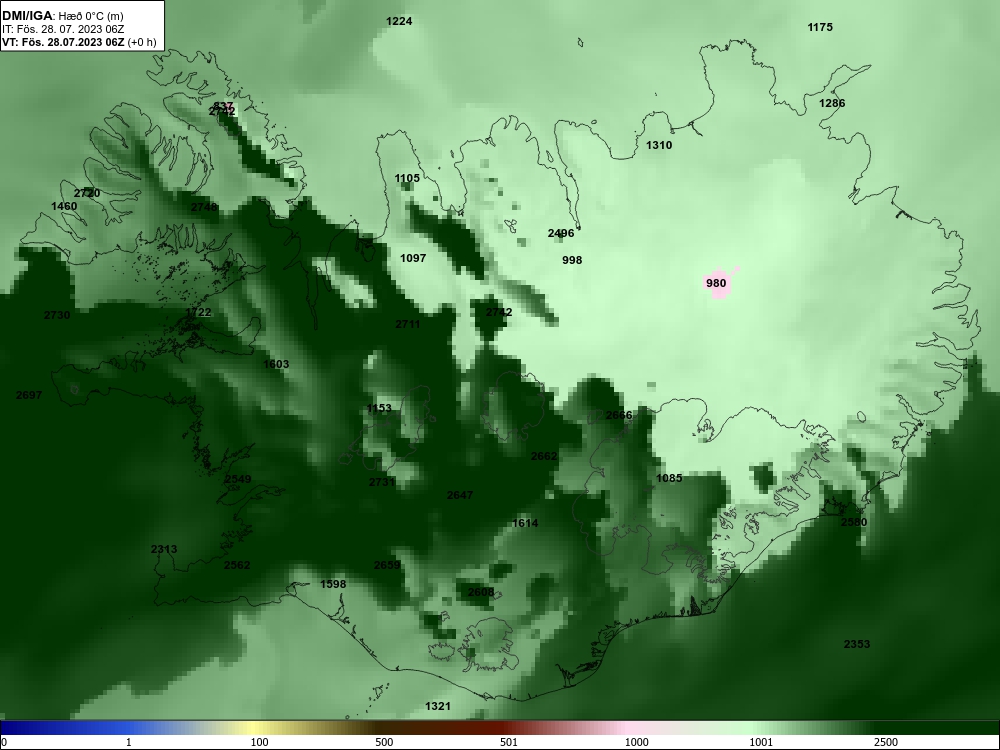Click the map value '2608'
The image size is (1000, 750).
[x=482, y=592]
